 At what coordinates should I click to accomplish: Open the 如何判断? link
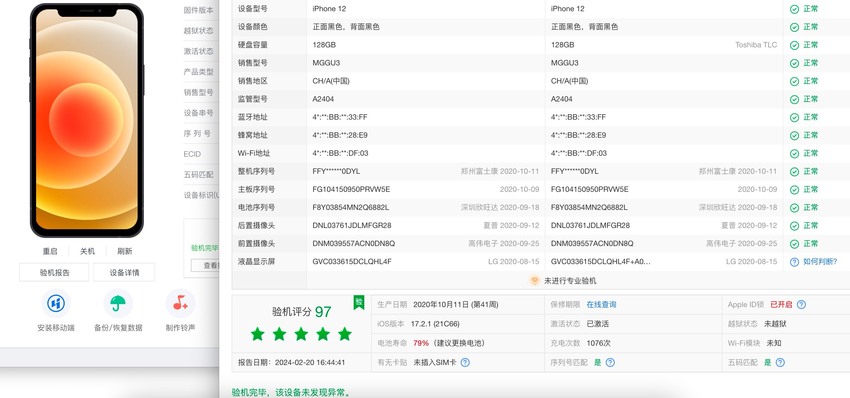click(x=820, y=261)
